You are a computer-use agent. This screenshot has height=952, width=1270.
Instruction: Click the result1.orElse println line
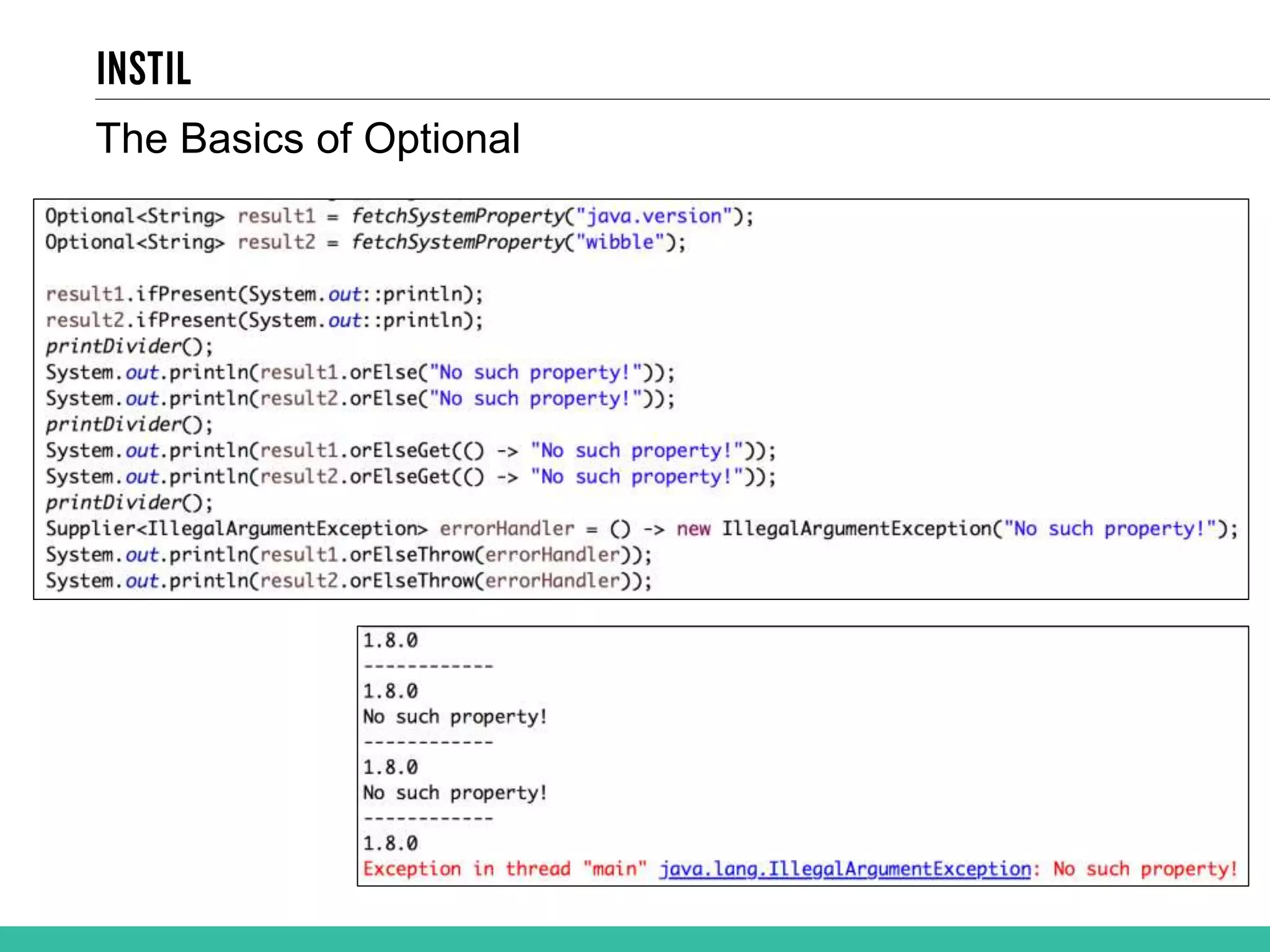tap(360, 372)
